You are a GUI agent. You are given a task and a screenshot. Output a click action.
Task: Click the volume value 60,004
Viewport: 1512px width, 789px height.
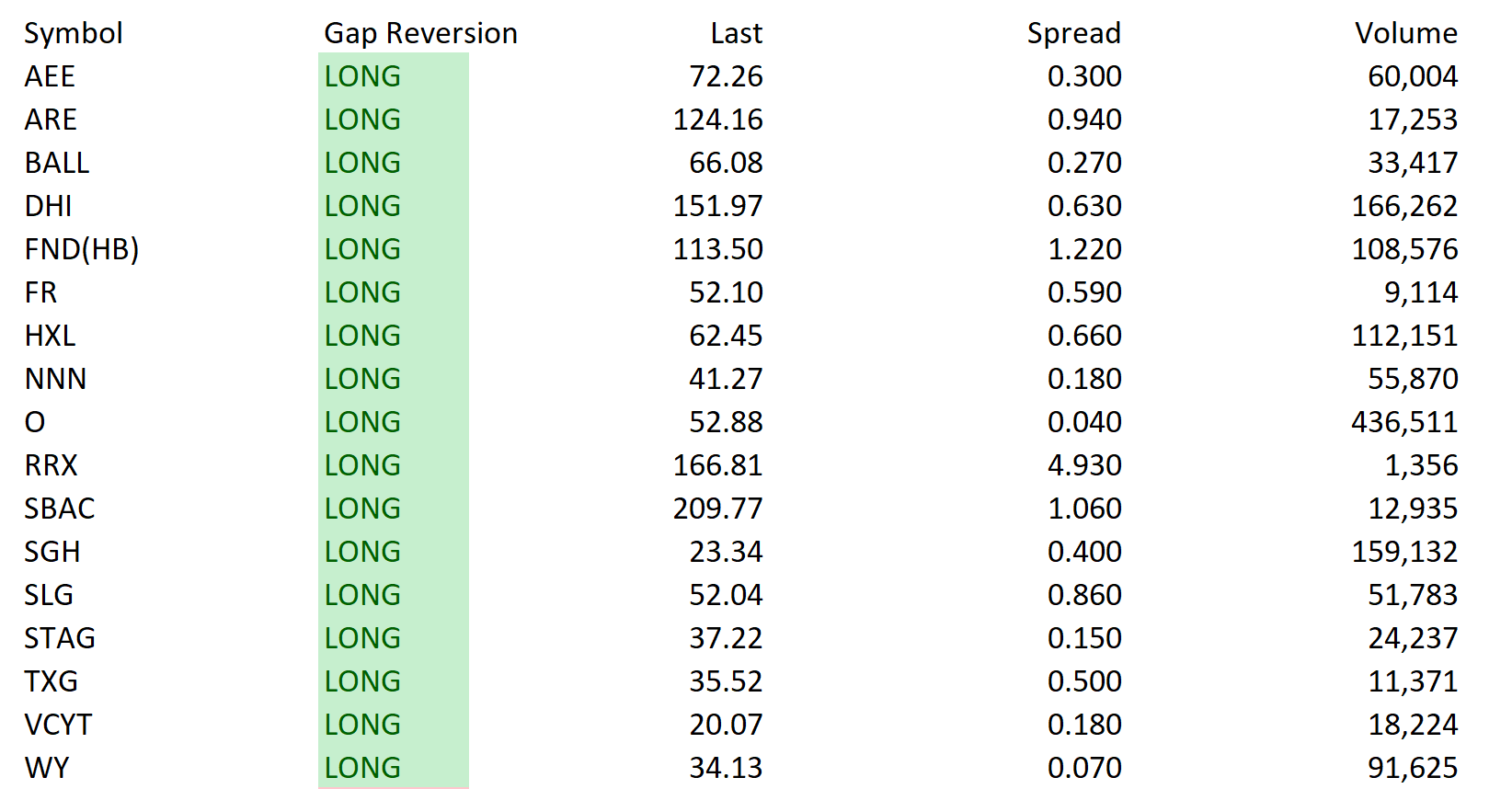click(1413, 76)
